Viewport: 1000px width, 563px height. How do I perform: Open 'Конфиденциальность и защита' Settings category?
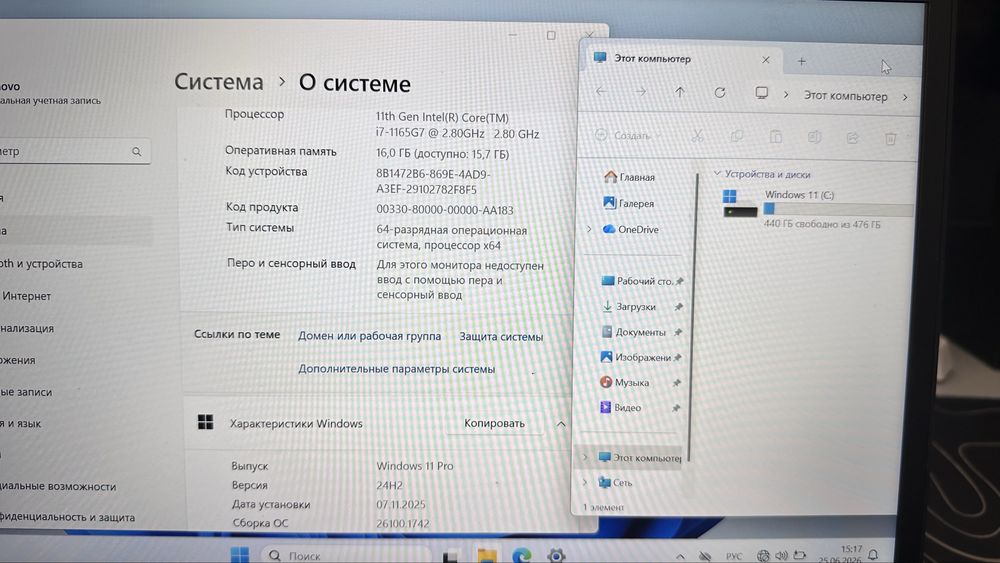67,517
